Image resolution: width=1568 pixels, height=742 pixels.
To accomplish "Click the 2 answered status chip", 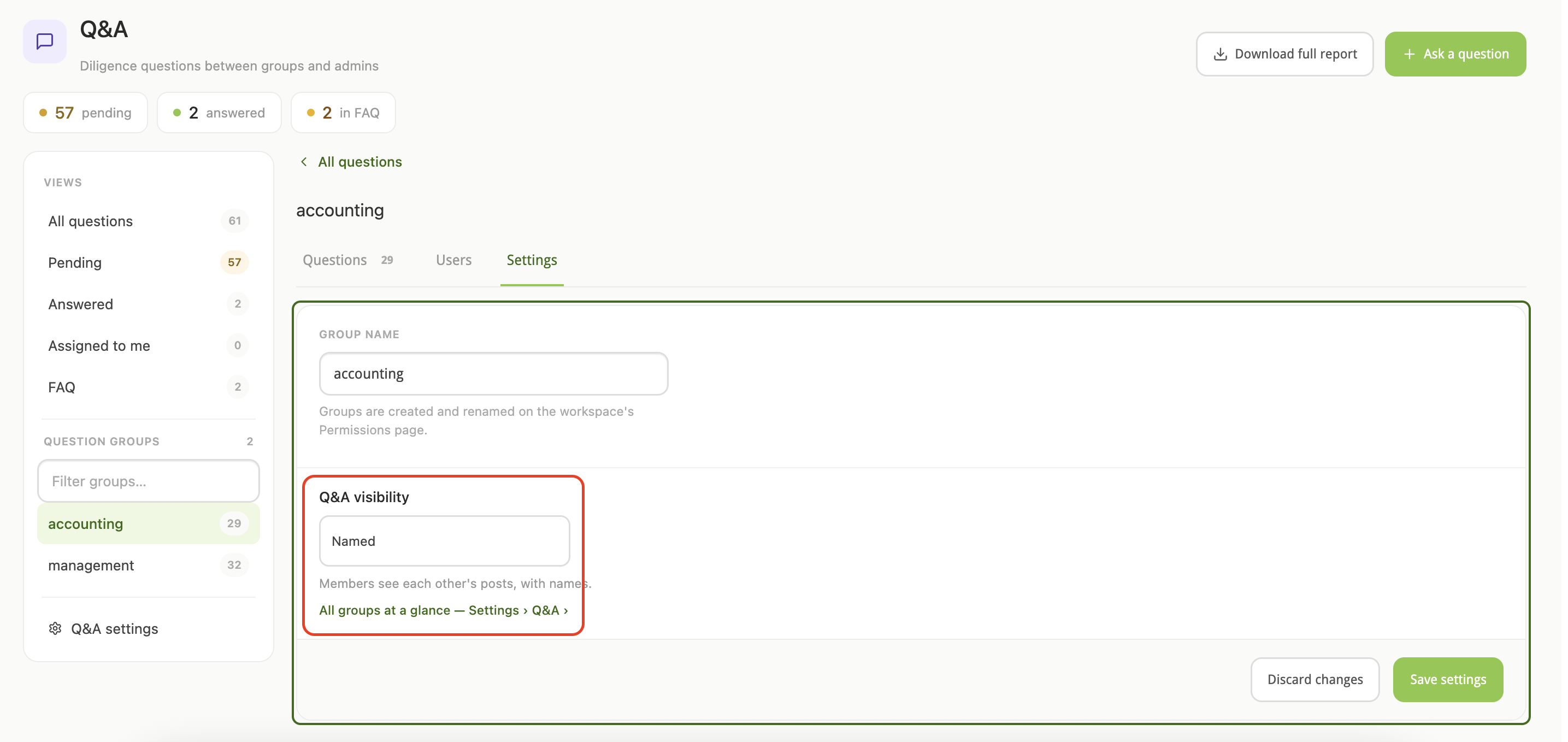I will 219,113.
